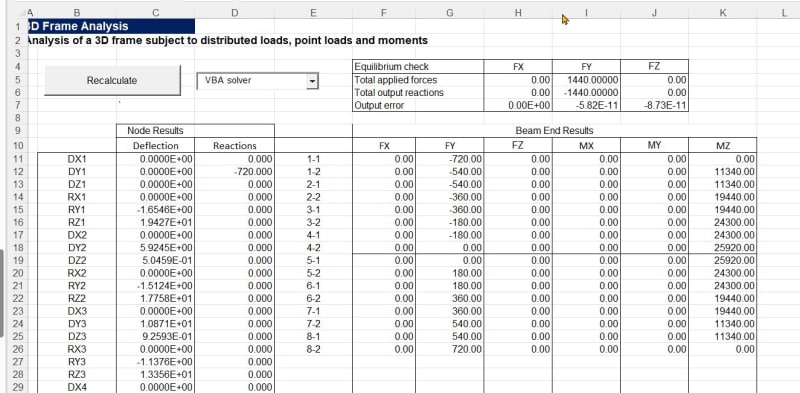Select row header 11
This screenshot has width=800, height=393.
point(17,159)
